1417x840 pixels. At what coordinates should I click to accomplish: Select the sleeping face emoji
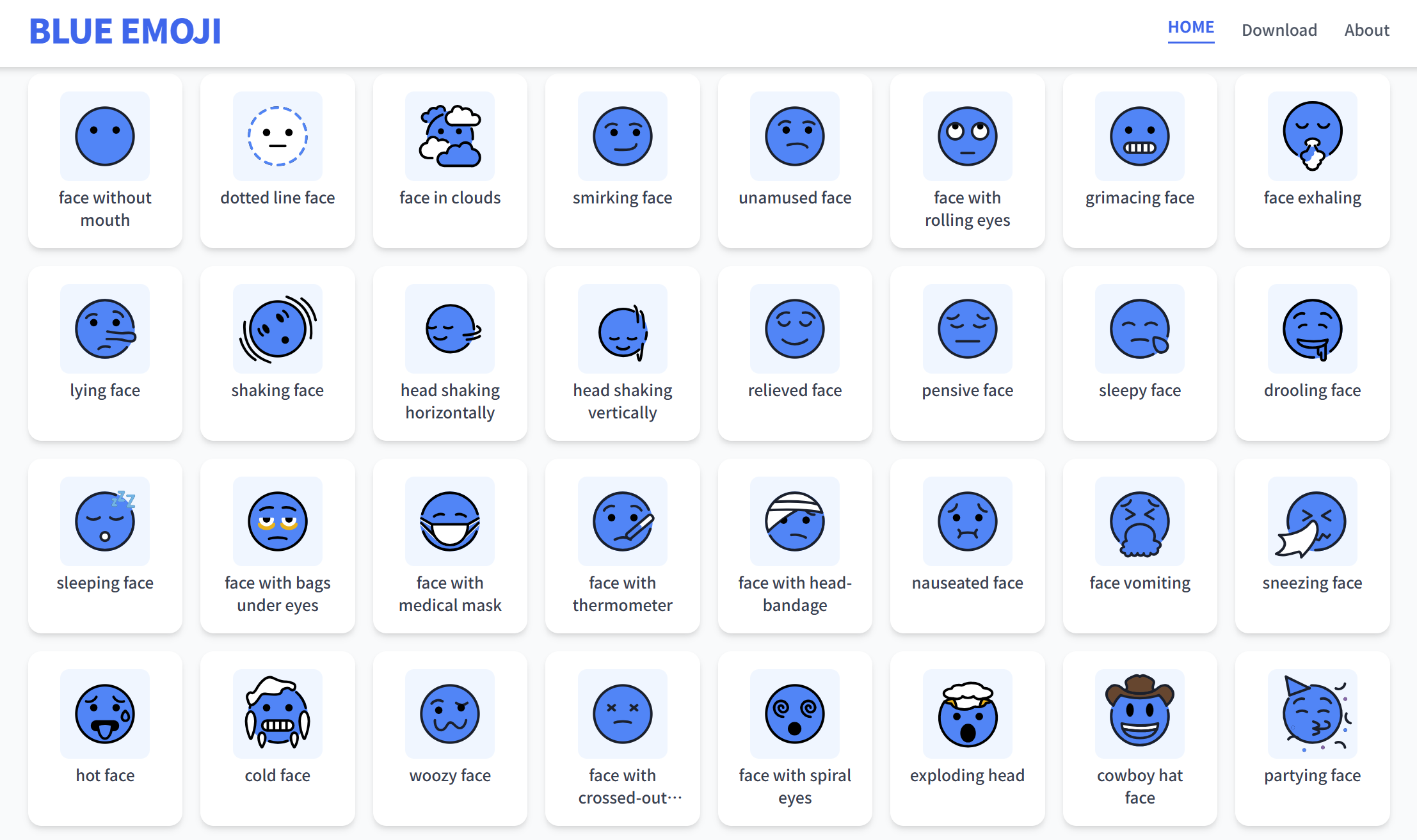105,521
